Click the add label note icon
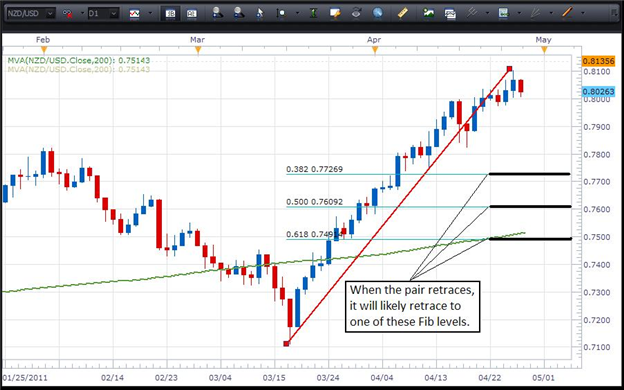 click(335, 14)
